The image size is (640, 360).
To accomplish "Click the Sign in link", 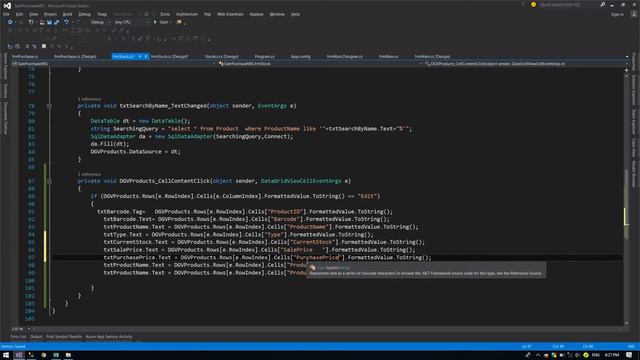I will (x=617, y=14).
